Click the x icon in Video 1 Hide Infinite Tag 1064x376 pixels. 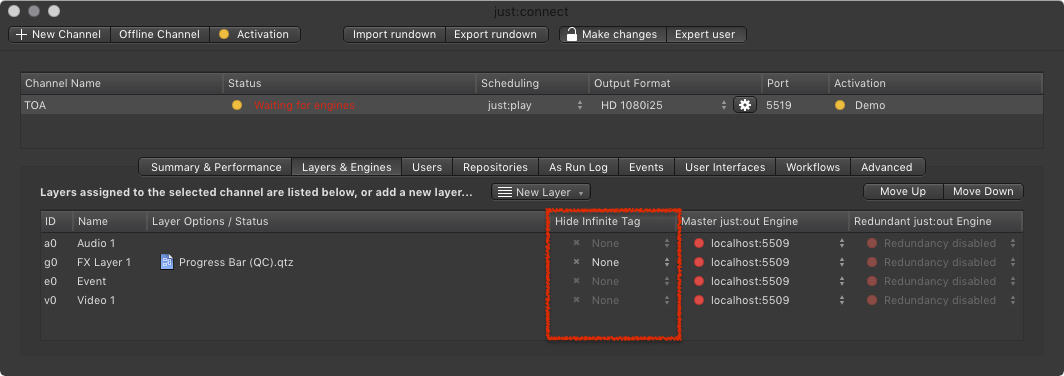pyautogui.click(x=577, y=300)
